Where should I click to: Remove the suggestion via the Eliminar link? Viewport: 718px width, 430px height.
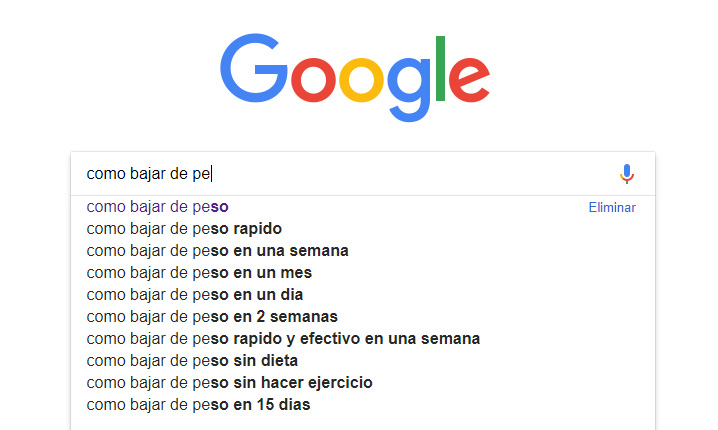click(x=612, y=207)
